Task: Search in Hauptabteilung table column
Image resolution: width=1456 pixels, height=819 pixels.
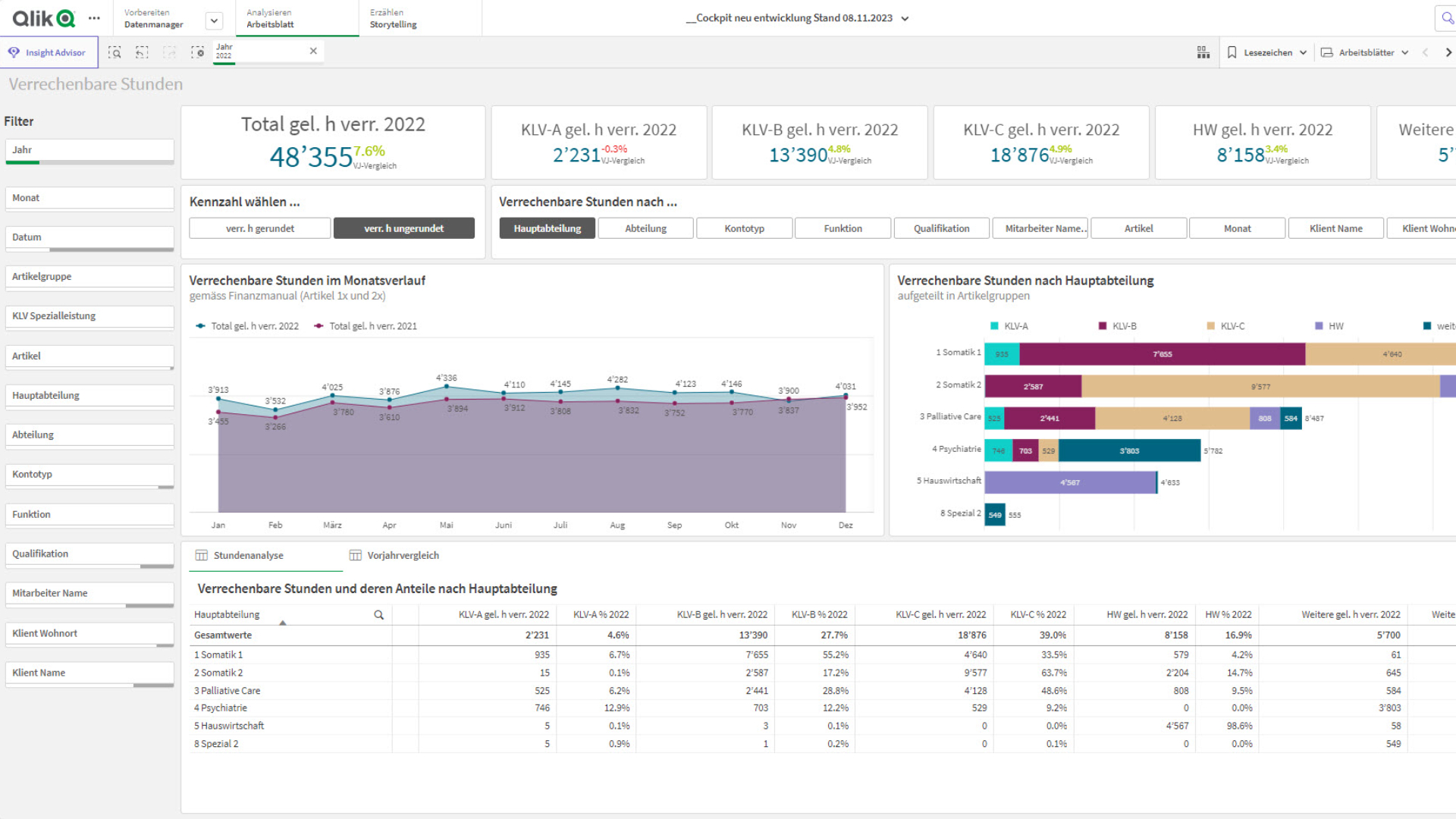Action: click(378, 615)
